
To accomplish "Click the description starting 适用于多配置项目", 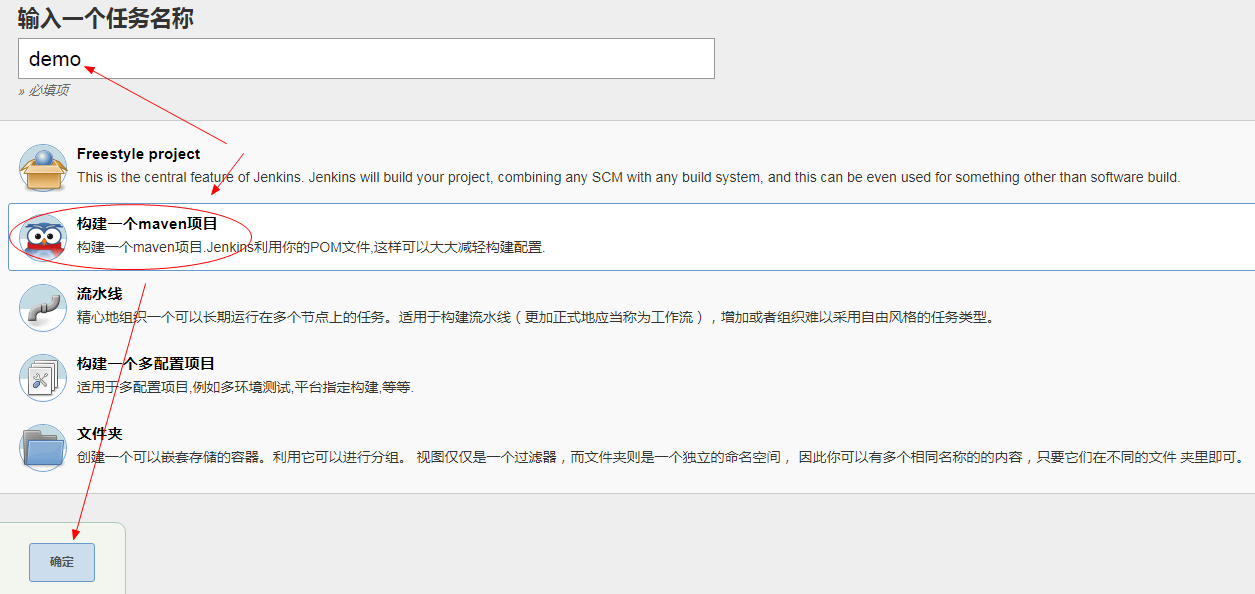I will [x=245, y=387].
